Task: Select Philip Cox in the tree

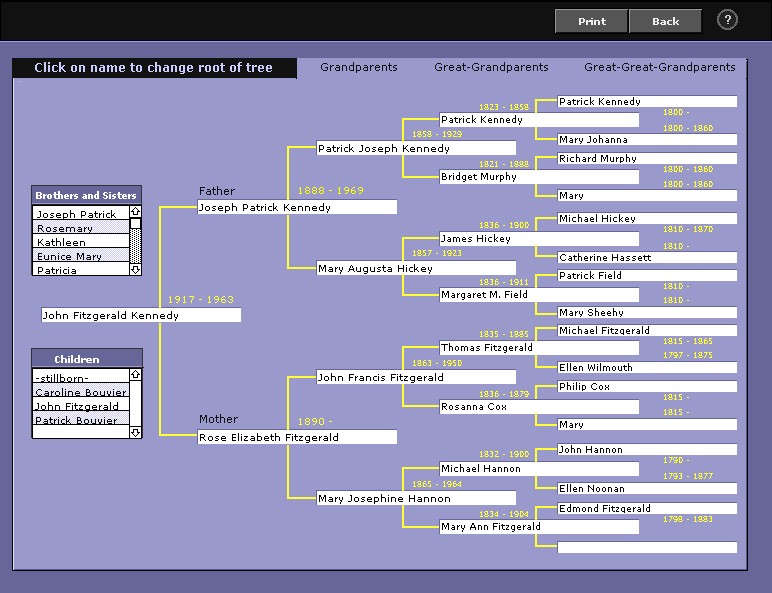Action: pyautogui.click(x=647, y=386)
